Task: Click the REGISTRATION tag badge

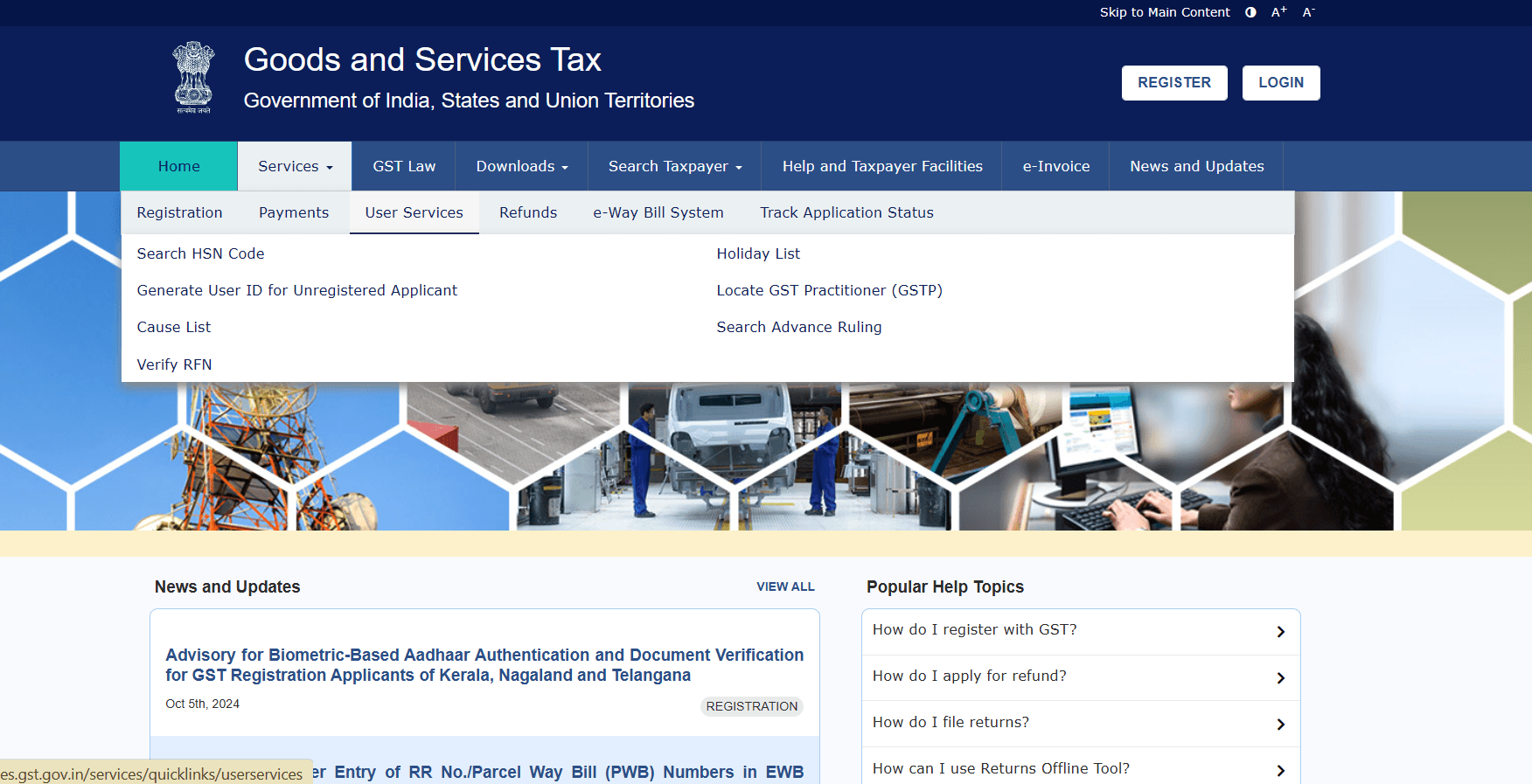Action: coord(752,706)
